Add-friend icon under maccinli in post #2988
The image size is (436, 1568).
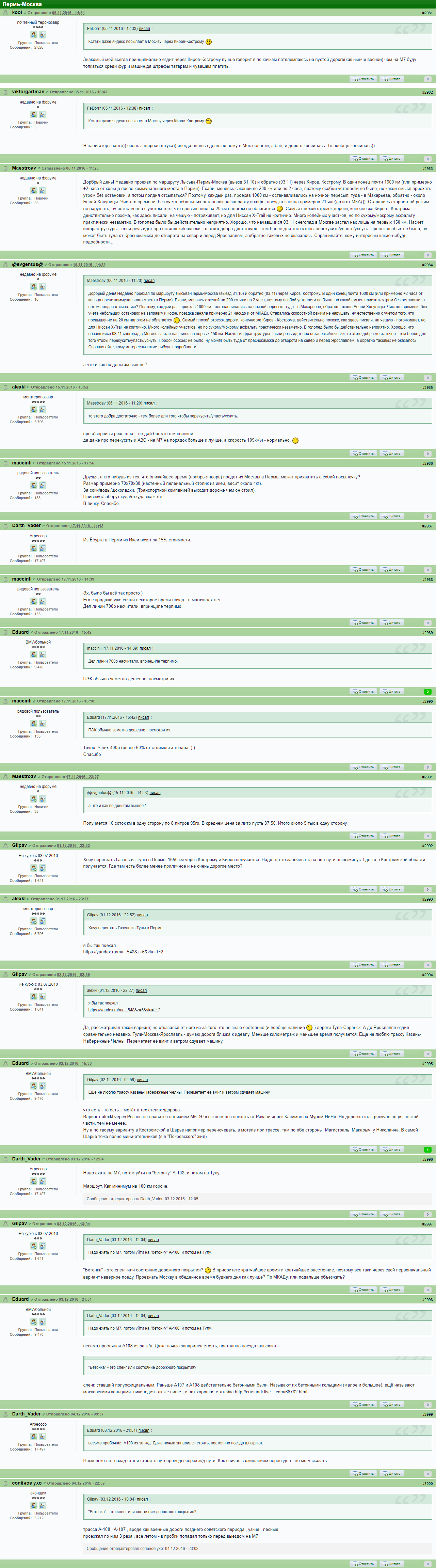pyautogui.click(x=34, y=601)
